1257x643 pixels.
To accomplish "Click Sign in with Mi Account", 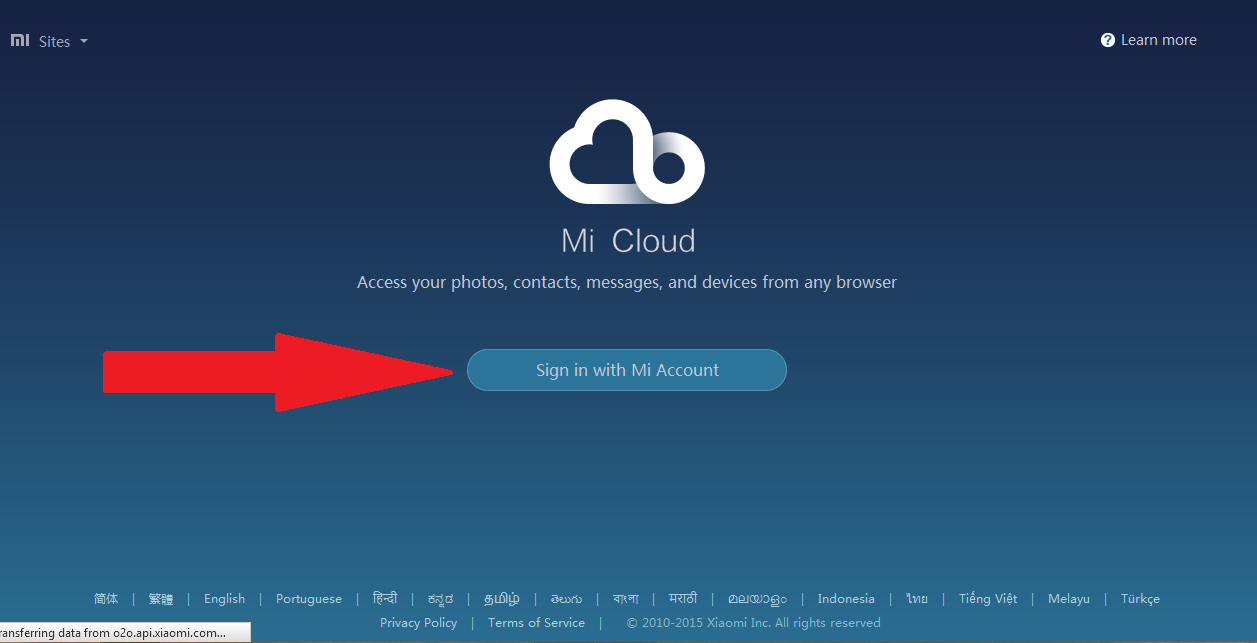I will [627, 370].
